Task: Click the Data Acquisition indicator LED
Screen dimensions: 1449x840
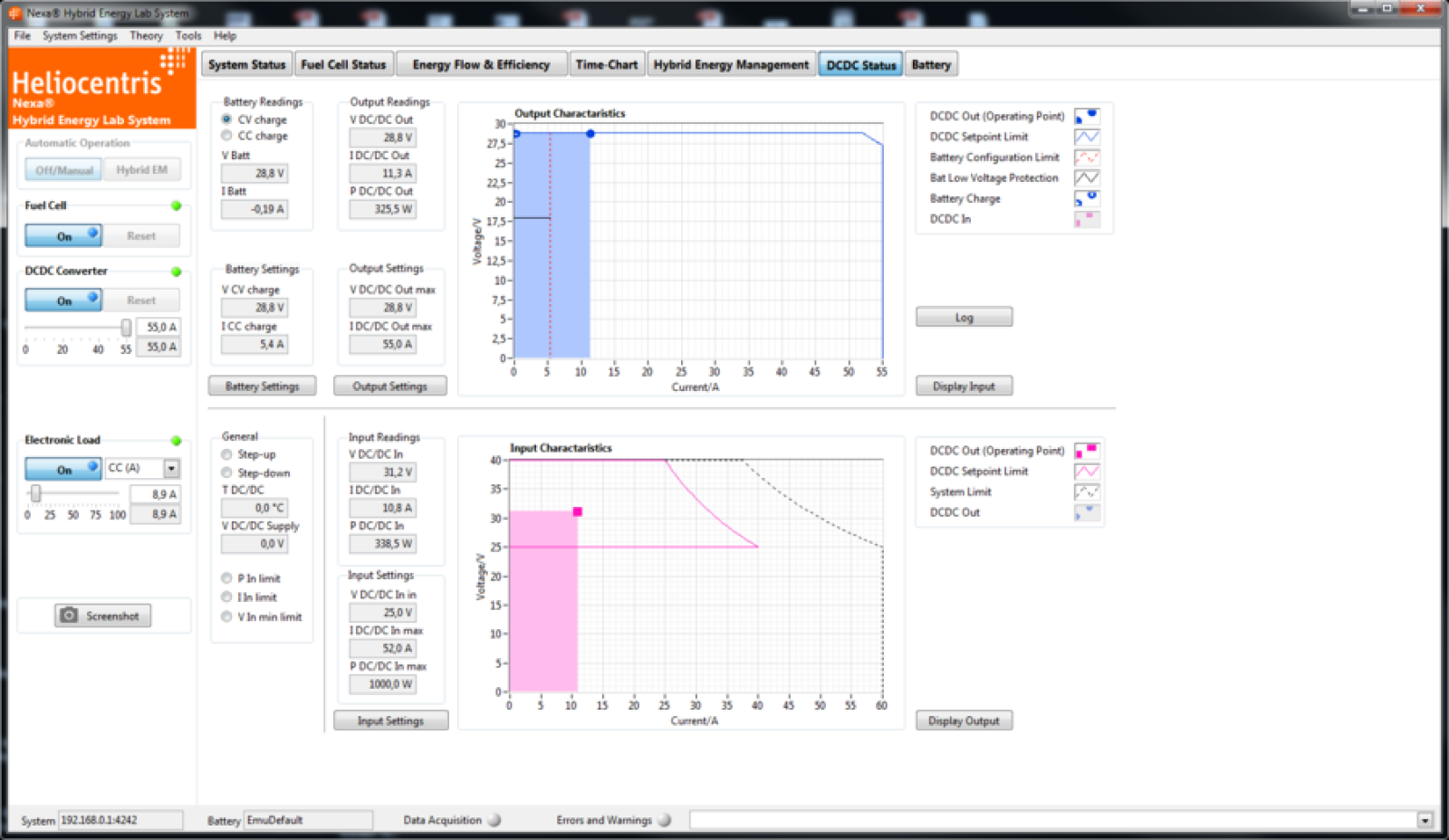Action: [494, 820]
